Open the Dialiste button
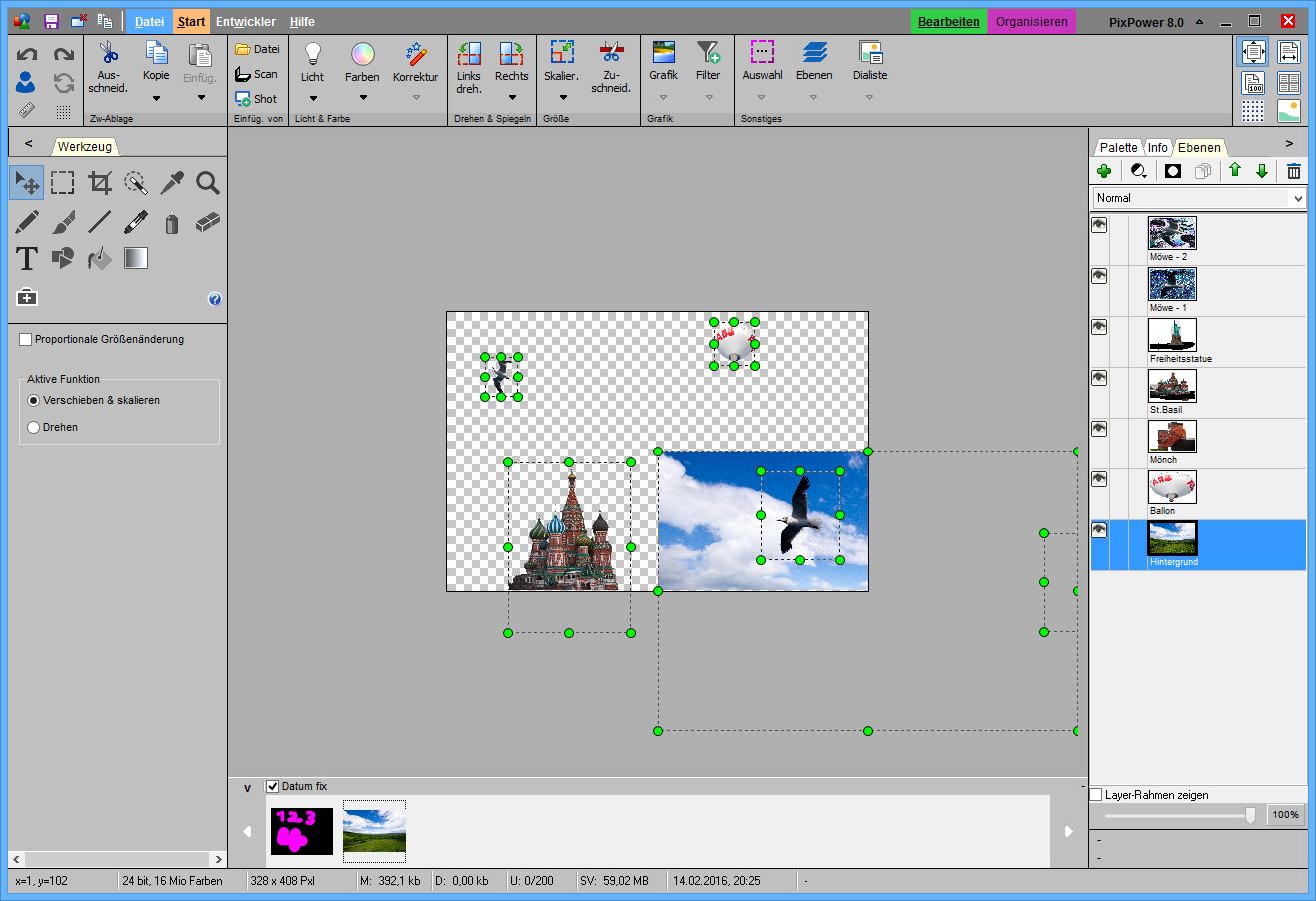The height and width of the screenshot is (901, 1316). click(870, 60)
